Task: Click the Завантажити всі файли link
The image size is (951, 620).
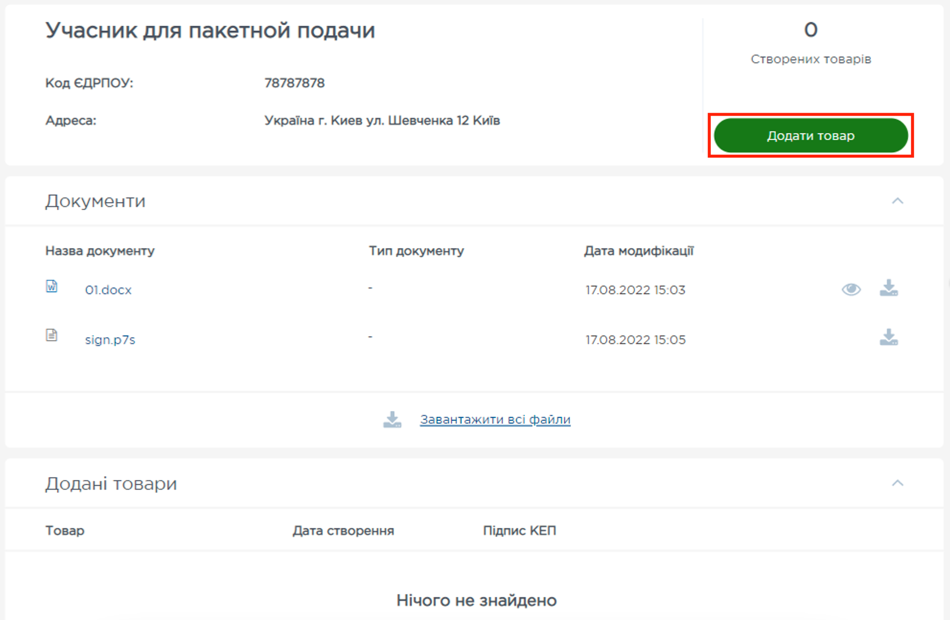Action: coord(495,420)
